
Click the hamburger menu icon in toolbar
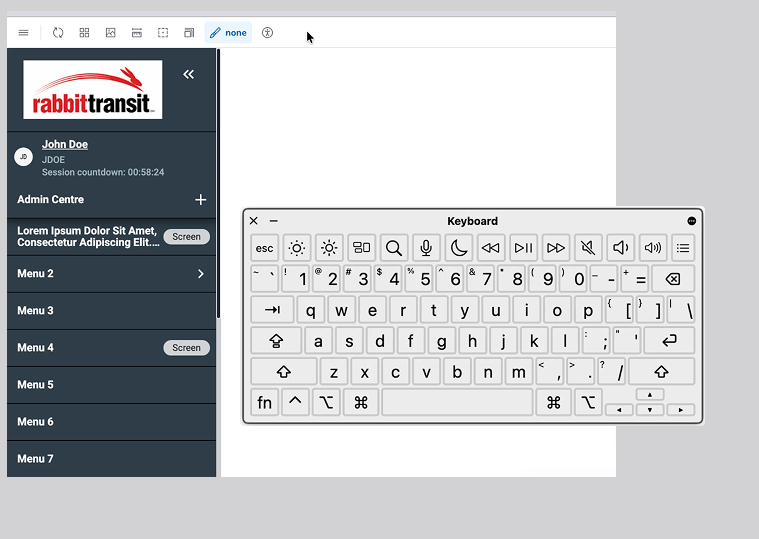click(24, 33)
